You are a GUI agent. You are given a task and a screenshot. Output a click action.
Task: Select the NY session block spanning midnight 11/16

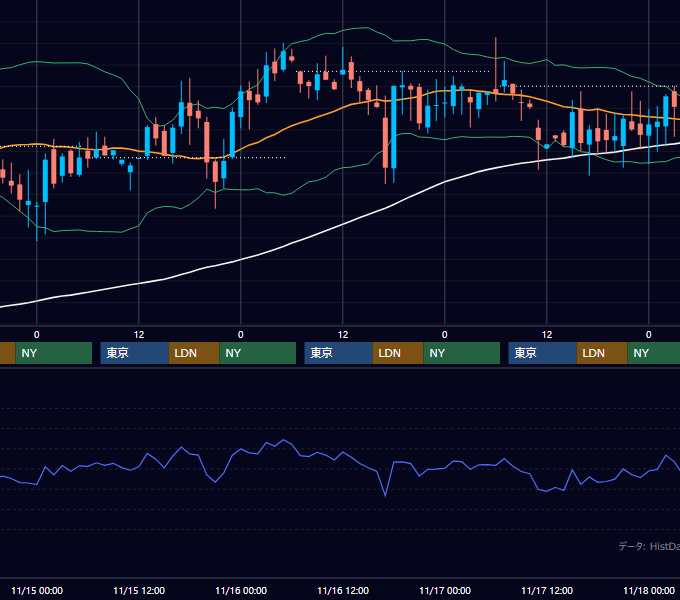point(258,353)
